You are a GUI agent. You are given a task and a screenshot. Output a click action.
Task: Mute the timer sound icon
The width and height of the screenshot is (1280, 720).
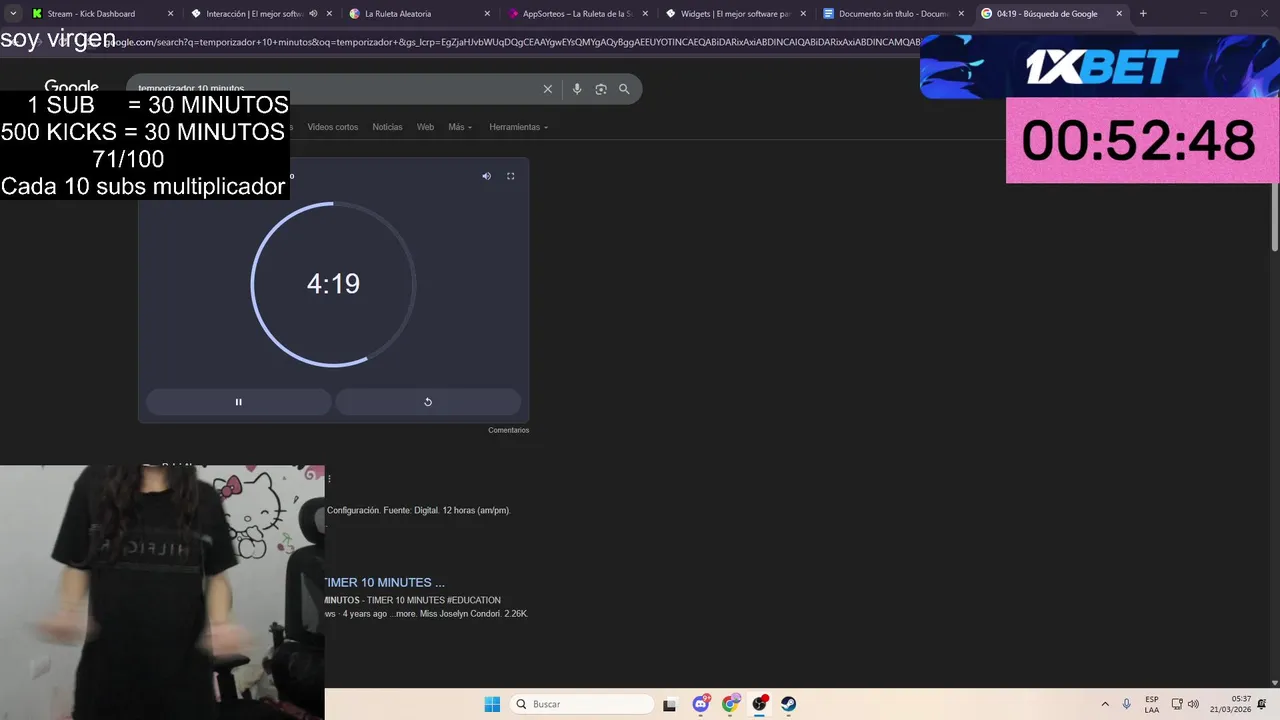486,176
